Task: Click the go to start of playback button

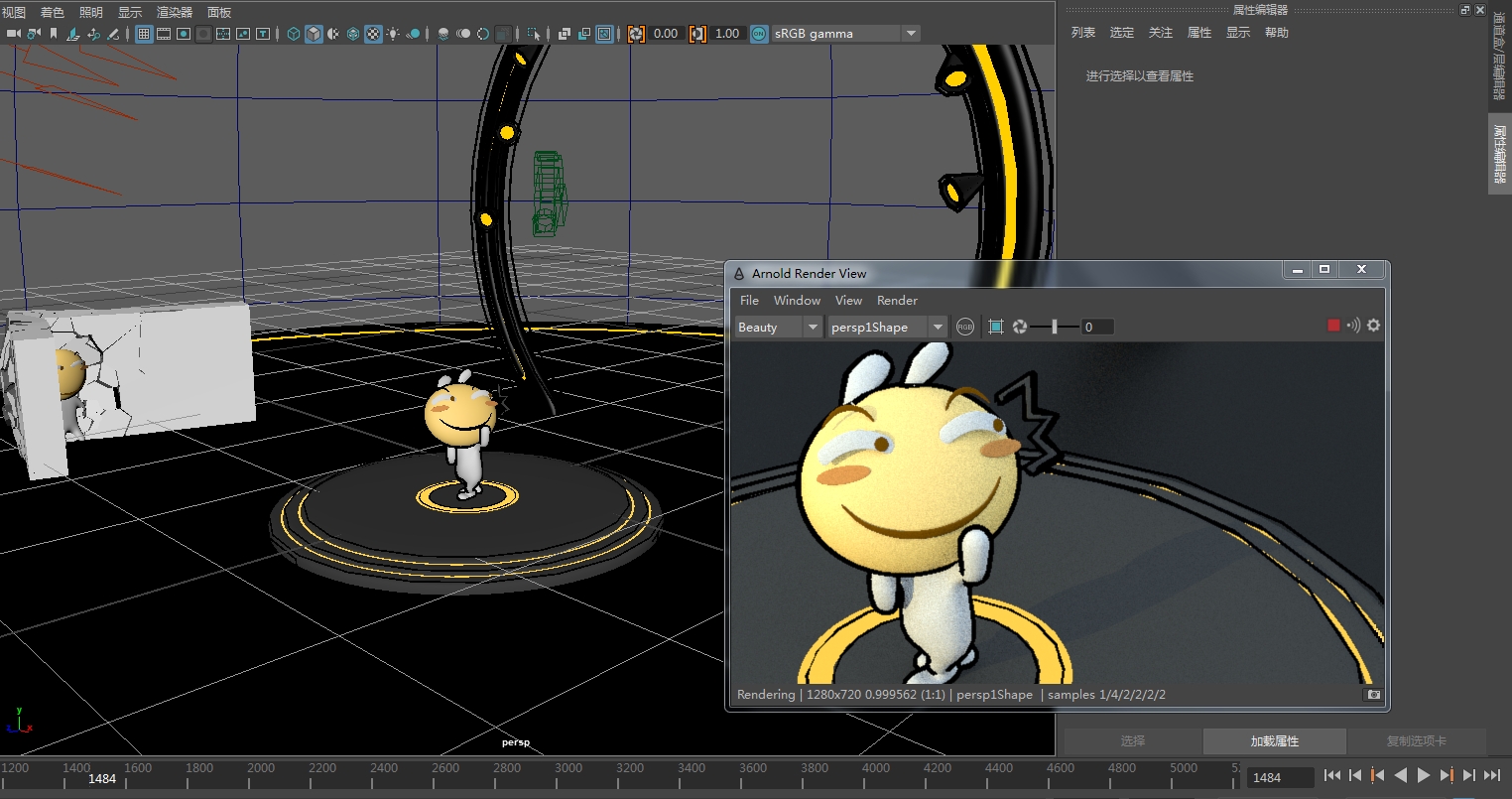Action: [x=1332, y=775]
